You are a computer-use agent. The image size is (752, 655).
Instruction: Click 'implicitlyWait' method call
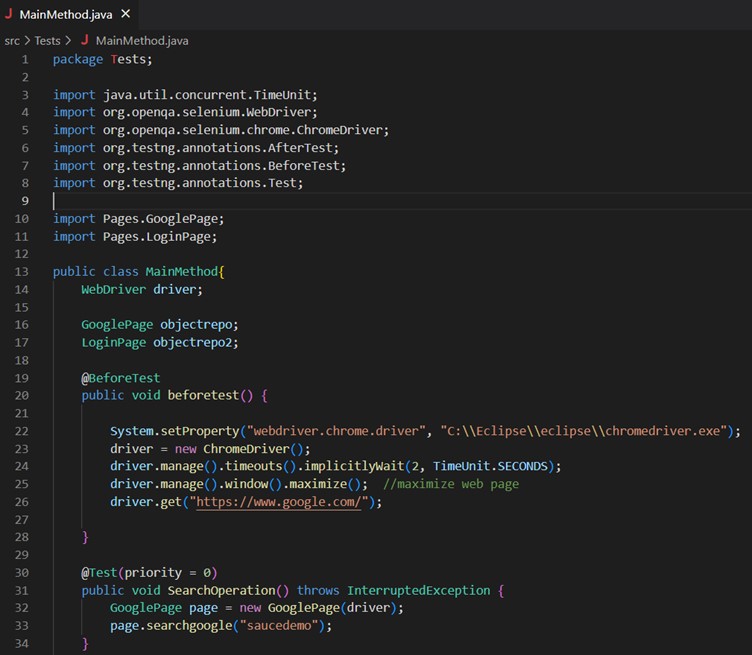[x=354, y=466]
